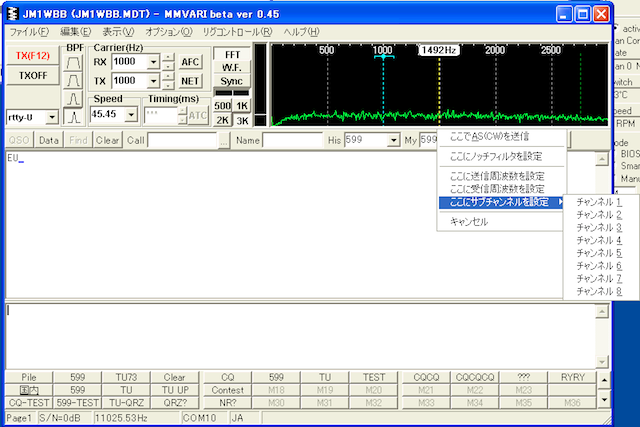Choose ここに送信周波数を設定

click(501, 176)
